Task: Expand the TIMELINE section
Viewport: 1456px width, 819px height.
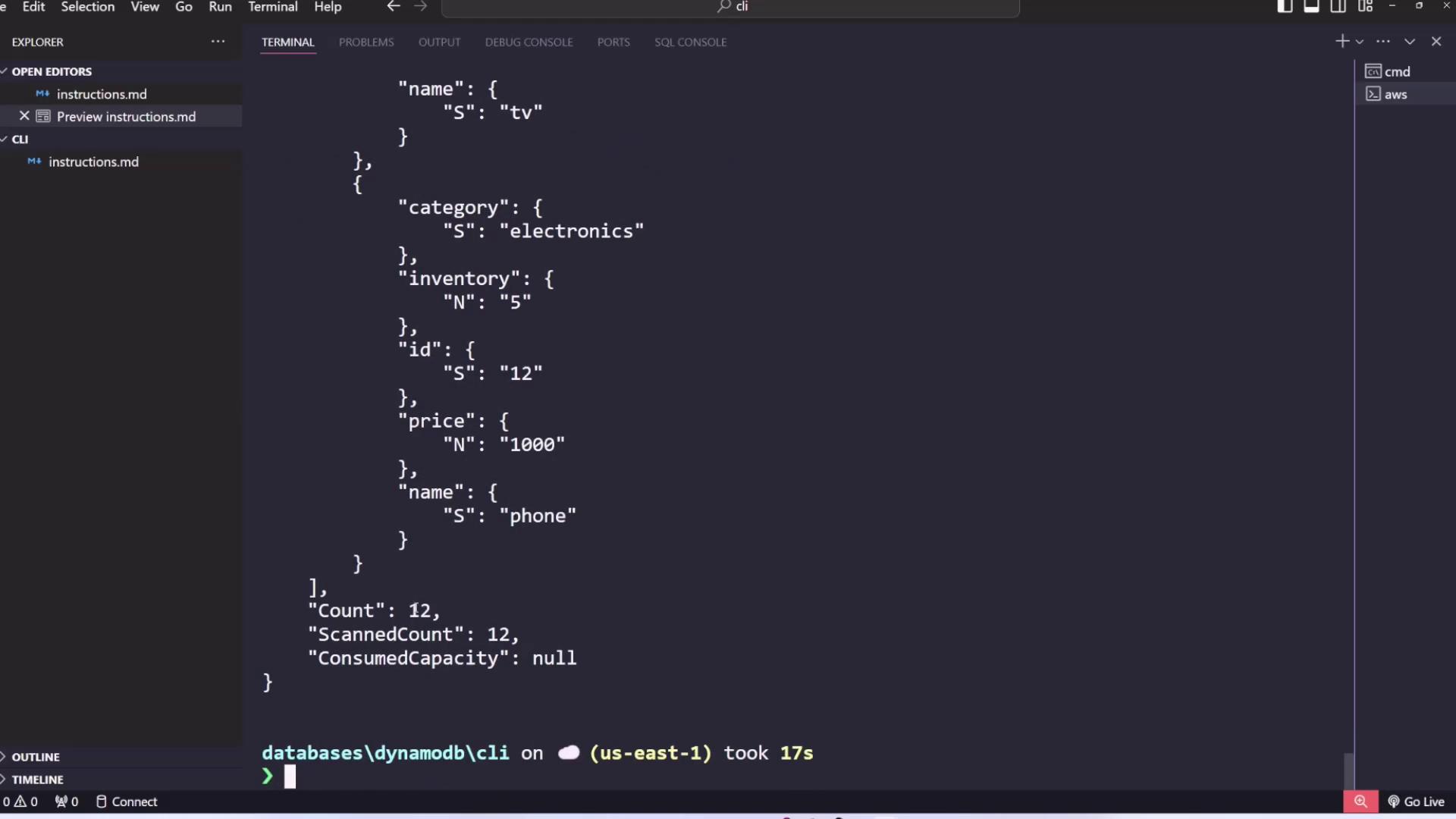Action: click(37, 780)
